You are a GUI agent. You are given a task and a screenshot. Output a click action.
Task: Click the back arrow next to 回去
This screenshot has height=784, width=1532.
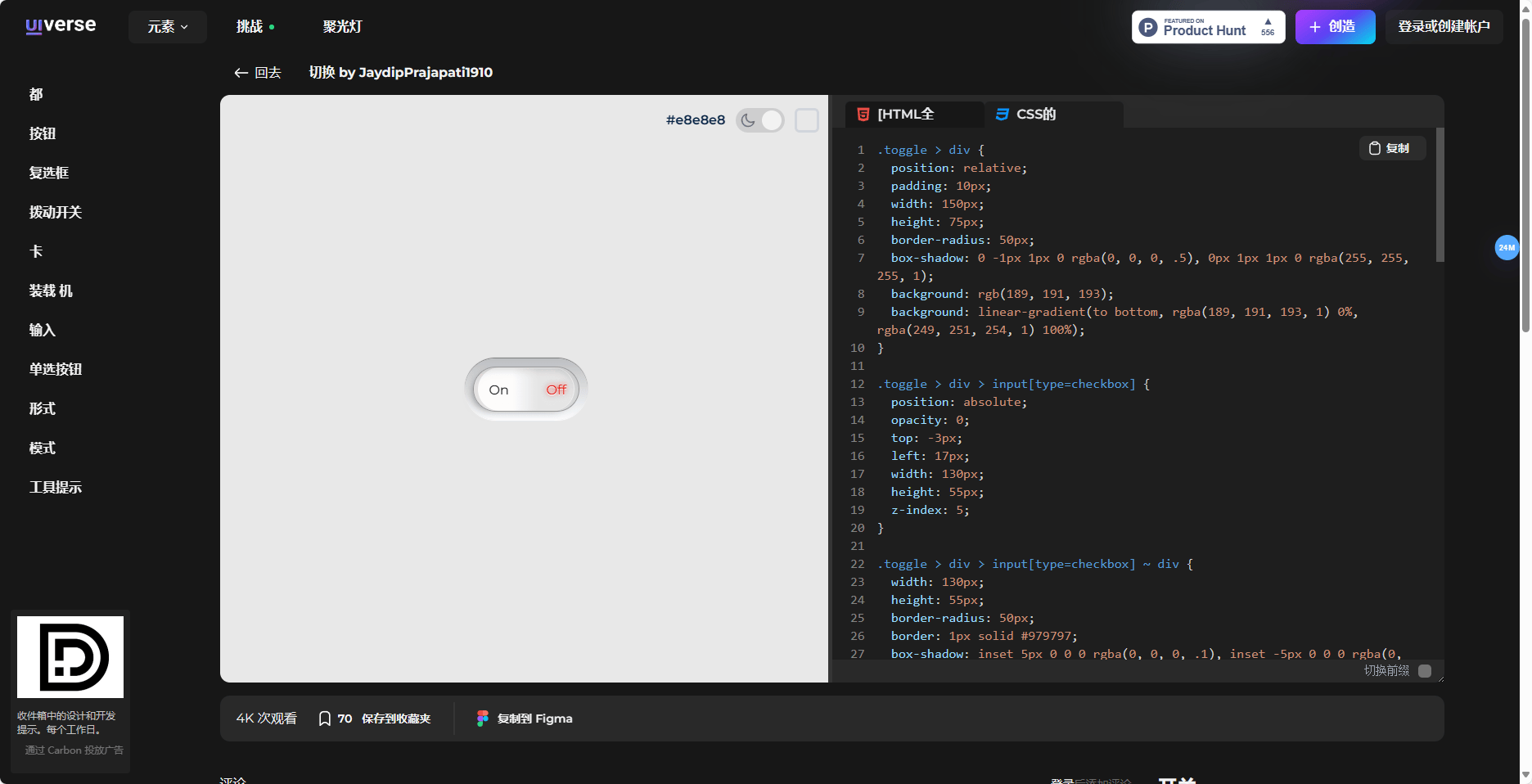click(x=241, y=73)
